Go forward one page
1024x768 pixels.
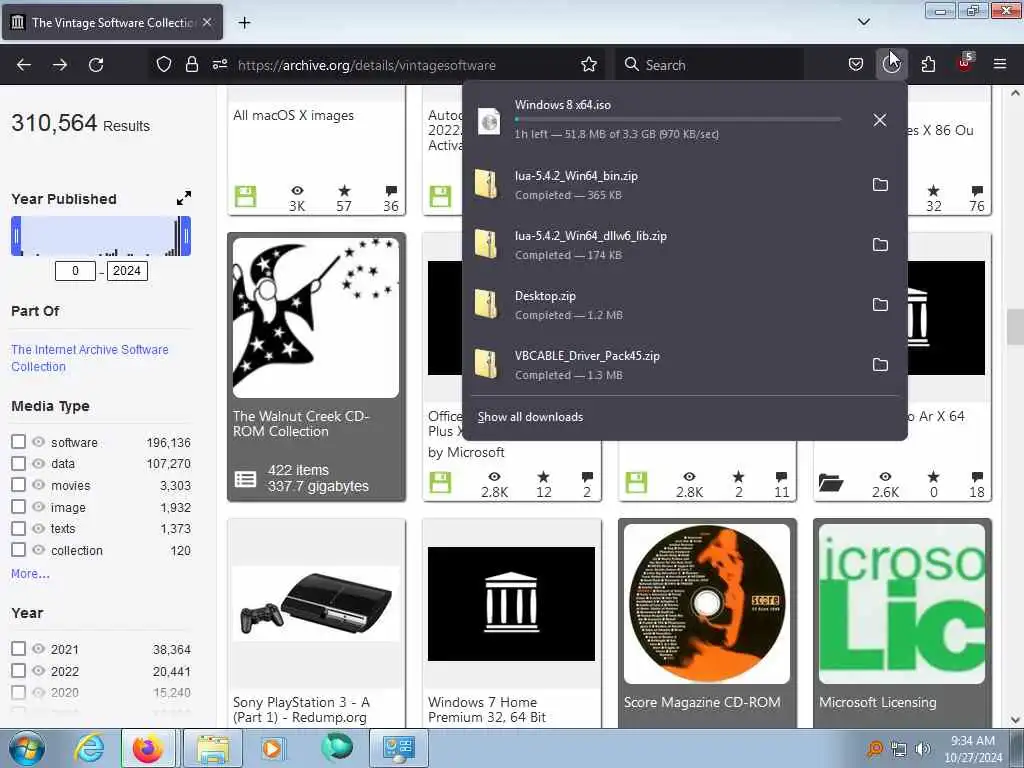[59, 65]
